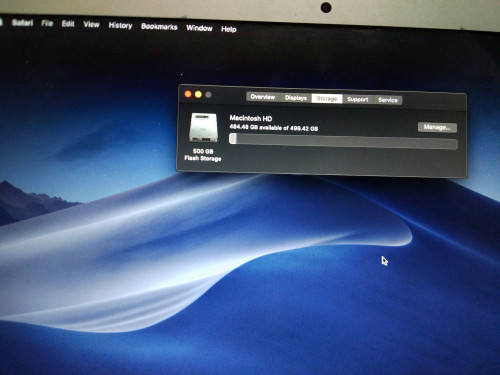Open the Edit menu
The height and width of the screenshot is (375, 500).
coord(68,24)
